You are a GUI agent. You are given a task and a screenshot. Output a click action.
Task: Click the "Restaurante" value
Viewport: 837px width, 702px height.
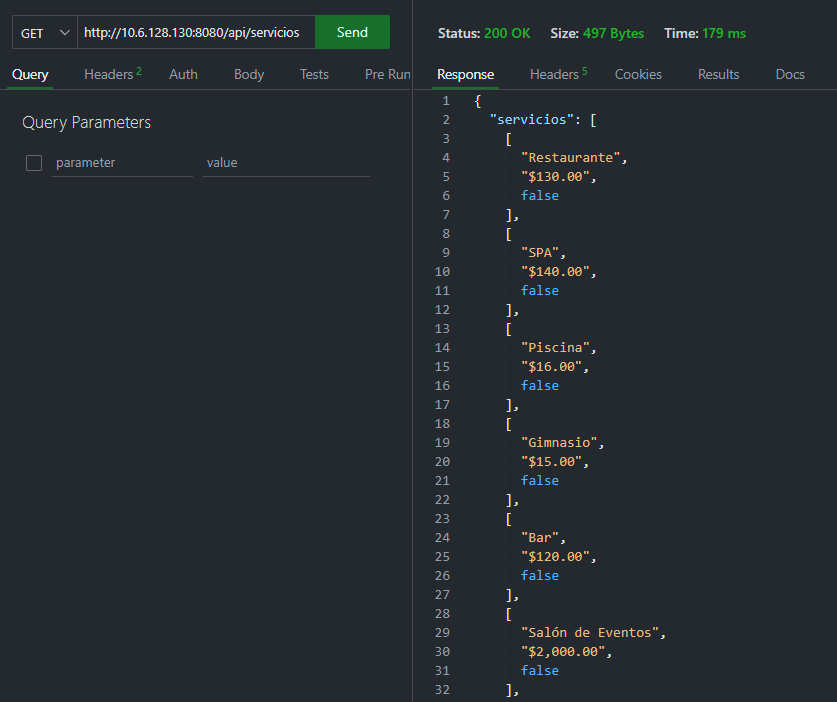[x=571, y=157]
